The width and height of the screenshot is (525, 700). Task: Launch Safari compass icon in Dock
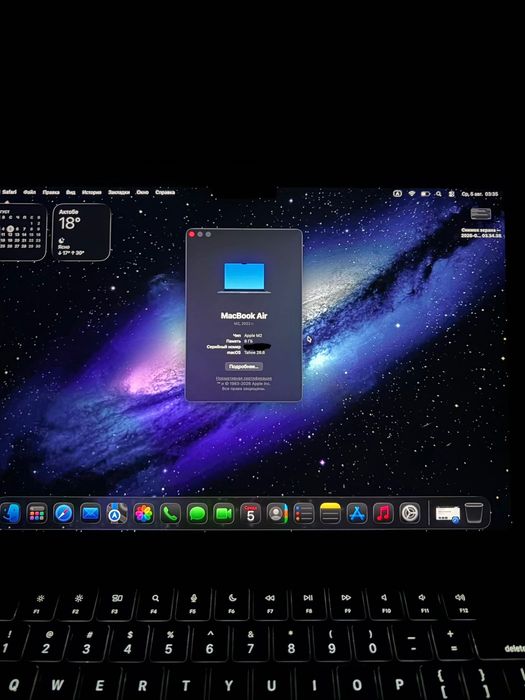(x=64, y=514)
